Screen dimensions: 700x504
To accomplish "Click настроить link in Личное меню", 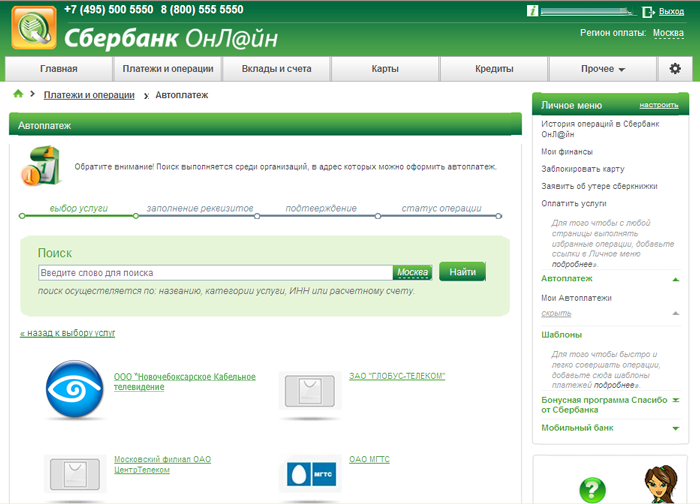I will point(658,105).
